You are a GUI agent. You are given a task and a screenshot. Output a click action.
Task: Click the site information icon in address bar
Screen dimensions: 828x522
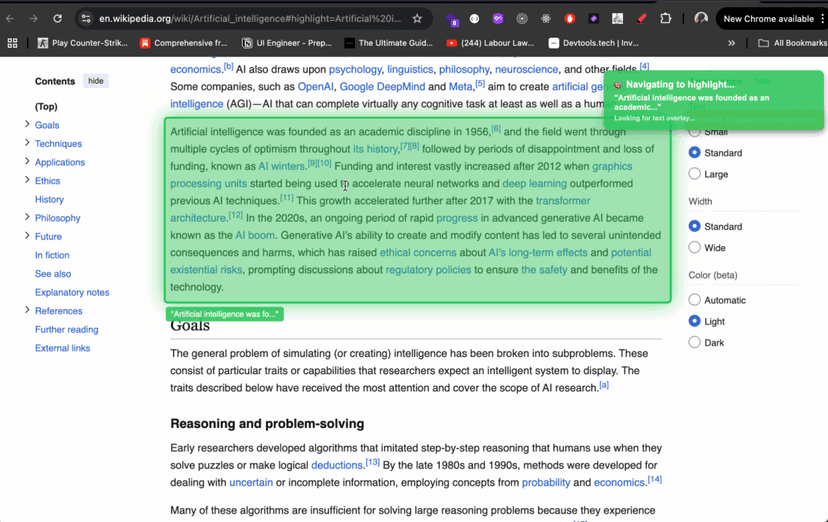click(x=86, y=18)
